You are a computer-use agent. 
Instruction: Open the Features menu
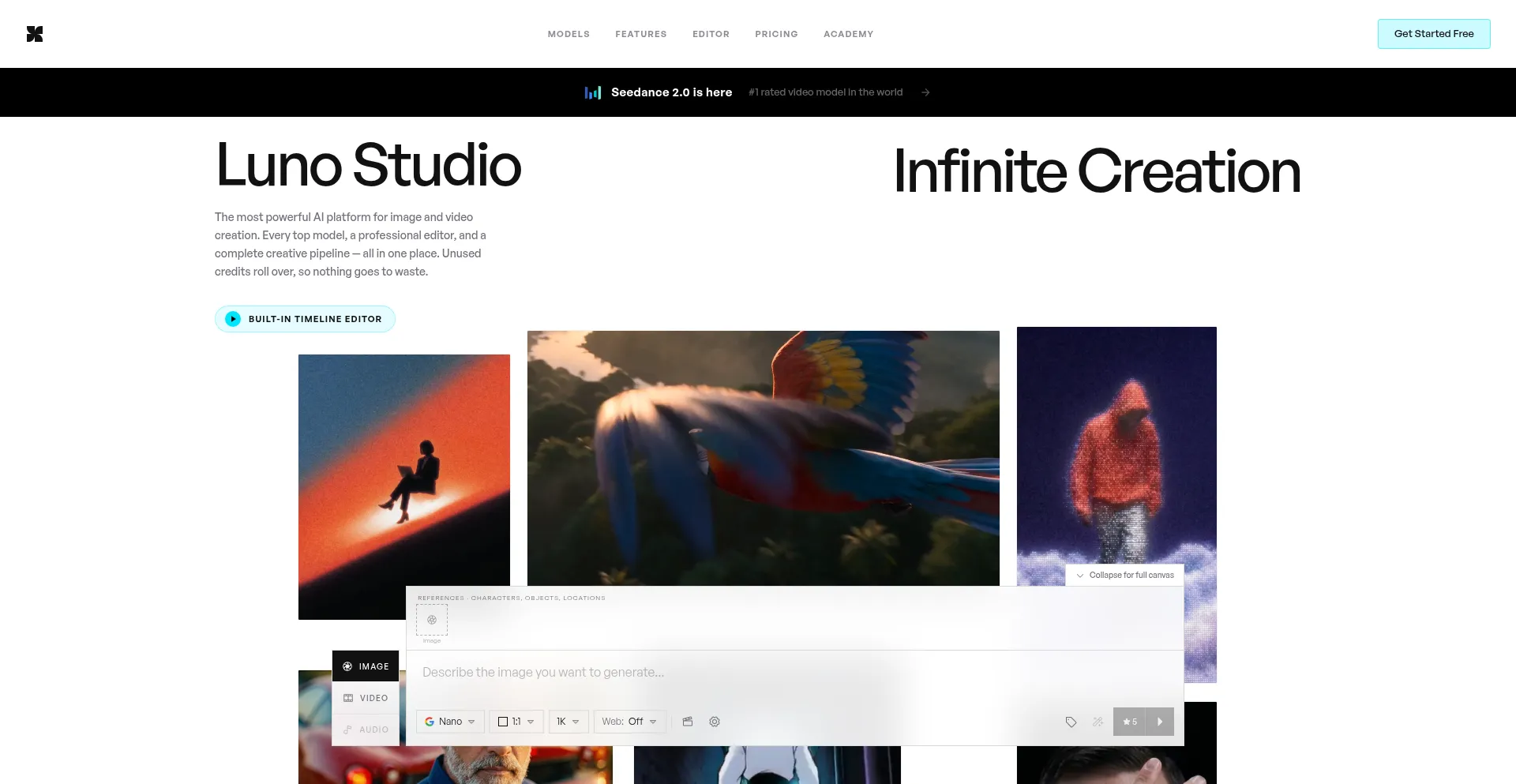(641, 34)
